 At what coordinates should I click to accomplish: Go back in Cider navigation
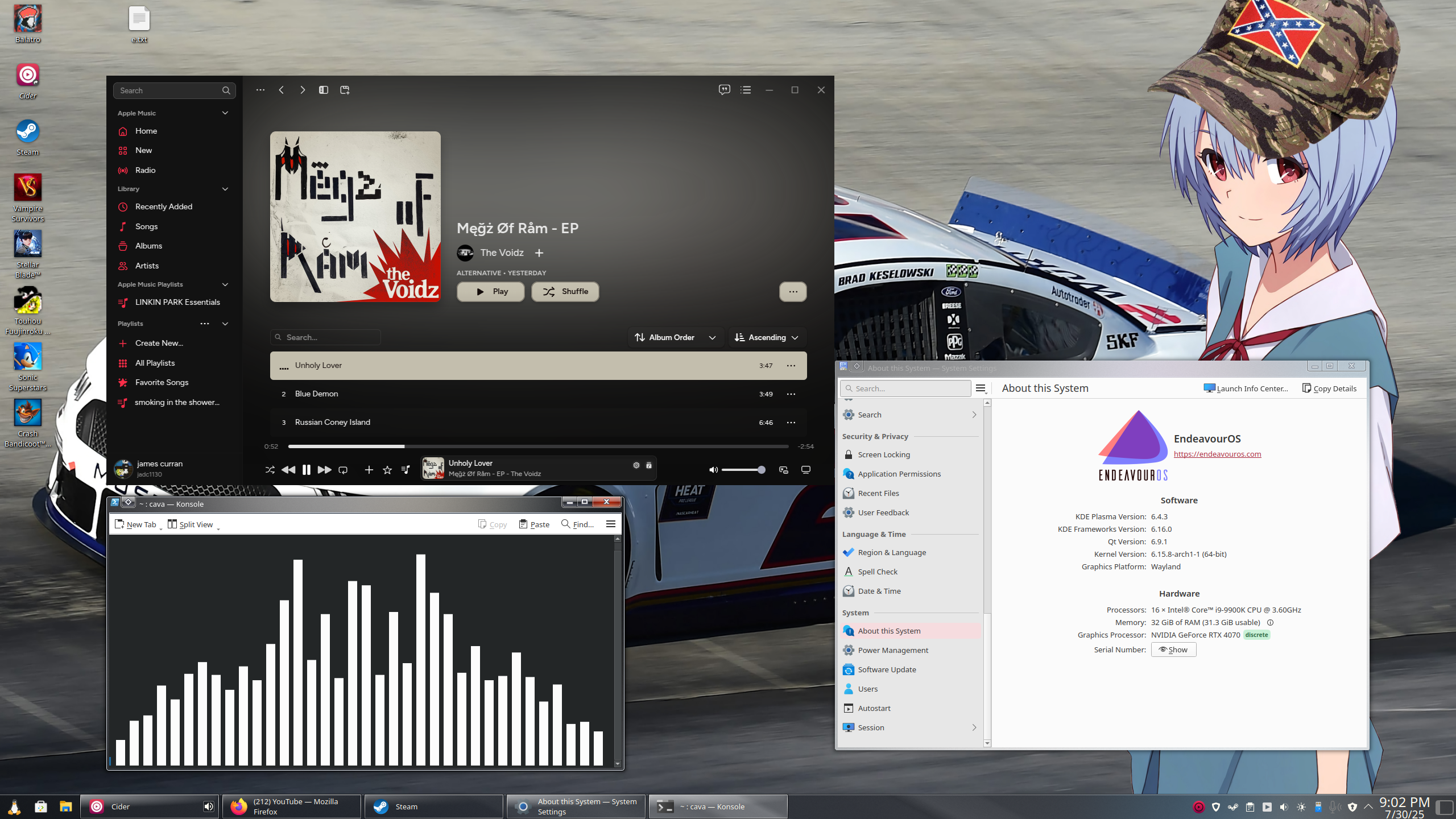click(x=282, y=90)
